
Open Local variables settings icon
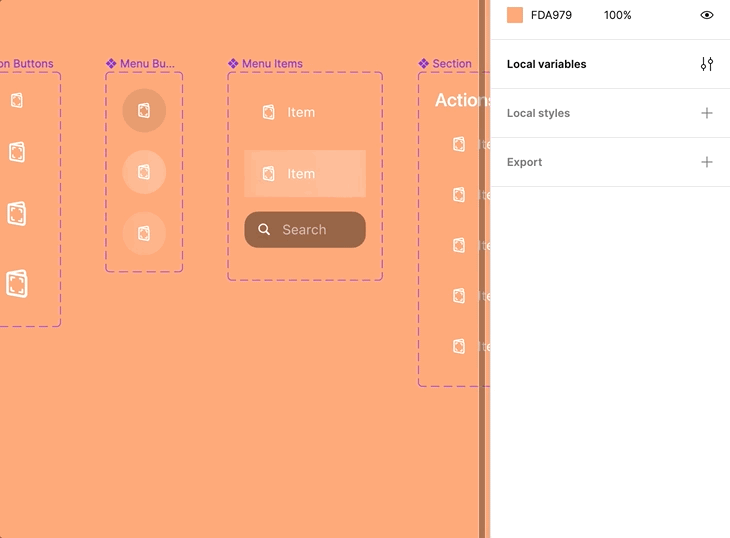707,64
